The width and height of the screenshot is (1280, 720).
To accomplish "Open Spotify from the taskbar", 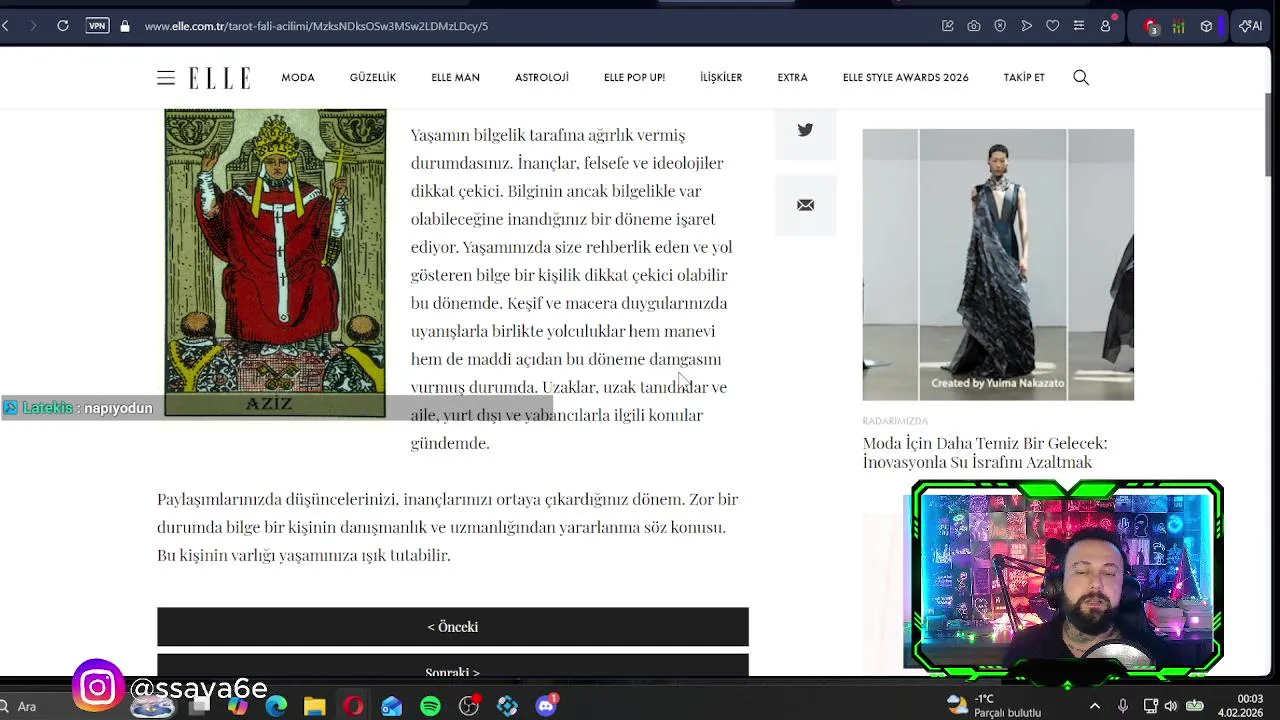I will (430, 706).
